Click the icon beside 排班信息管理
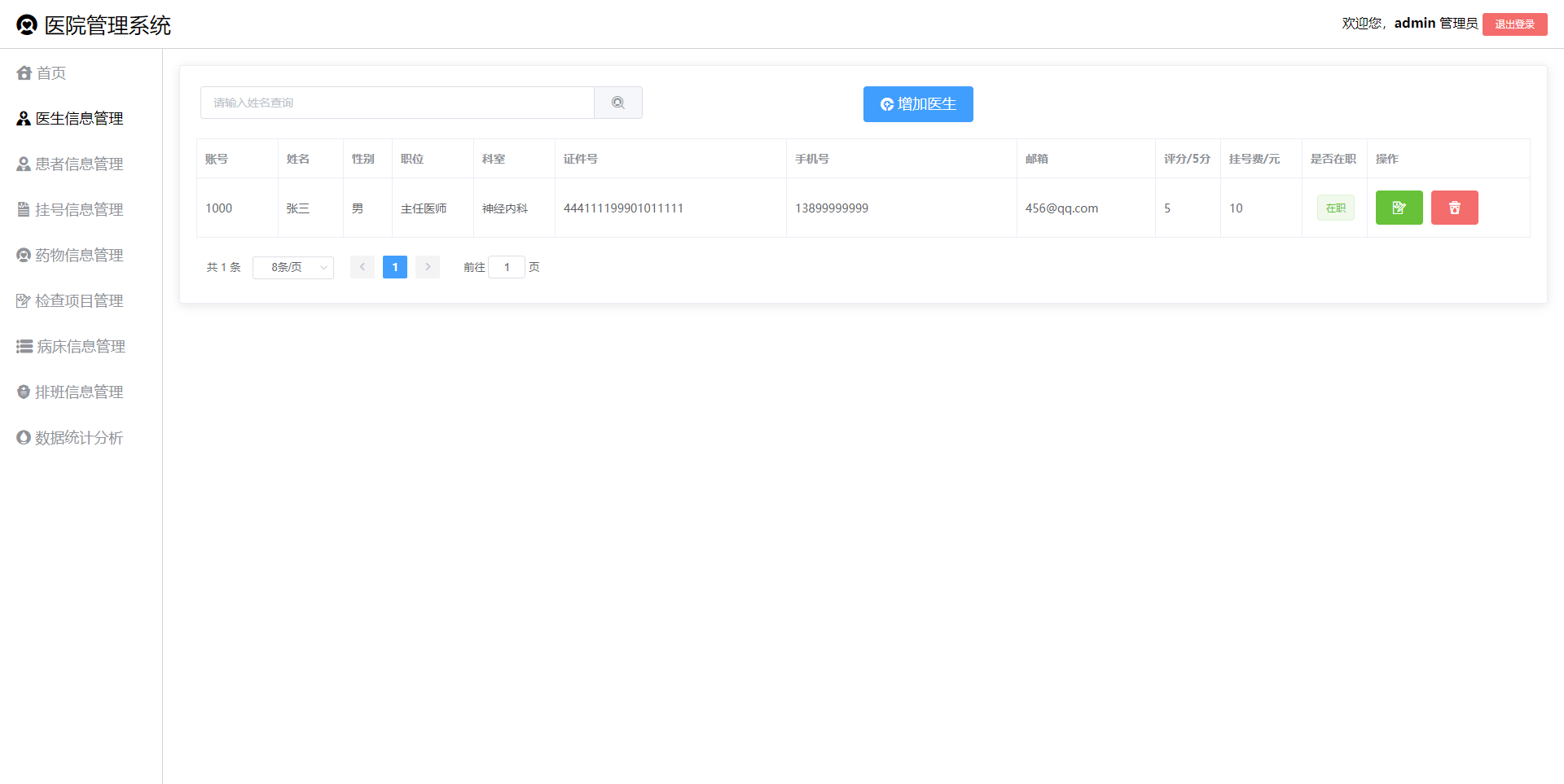This screenshot has width=1564, height=784. pos(24,392)
